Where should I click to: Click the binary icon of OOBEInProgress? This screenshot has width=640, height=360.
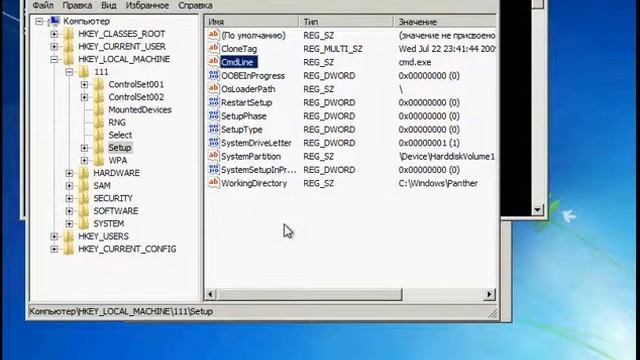(x=213, y=76)
